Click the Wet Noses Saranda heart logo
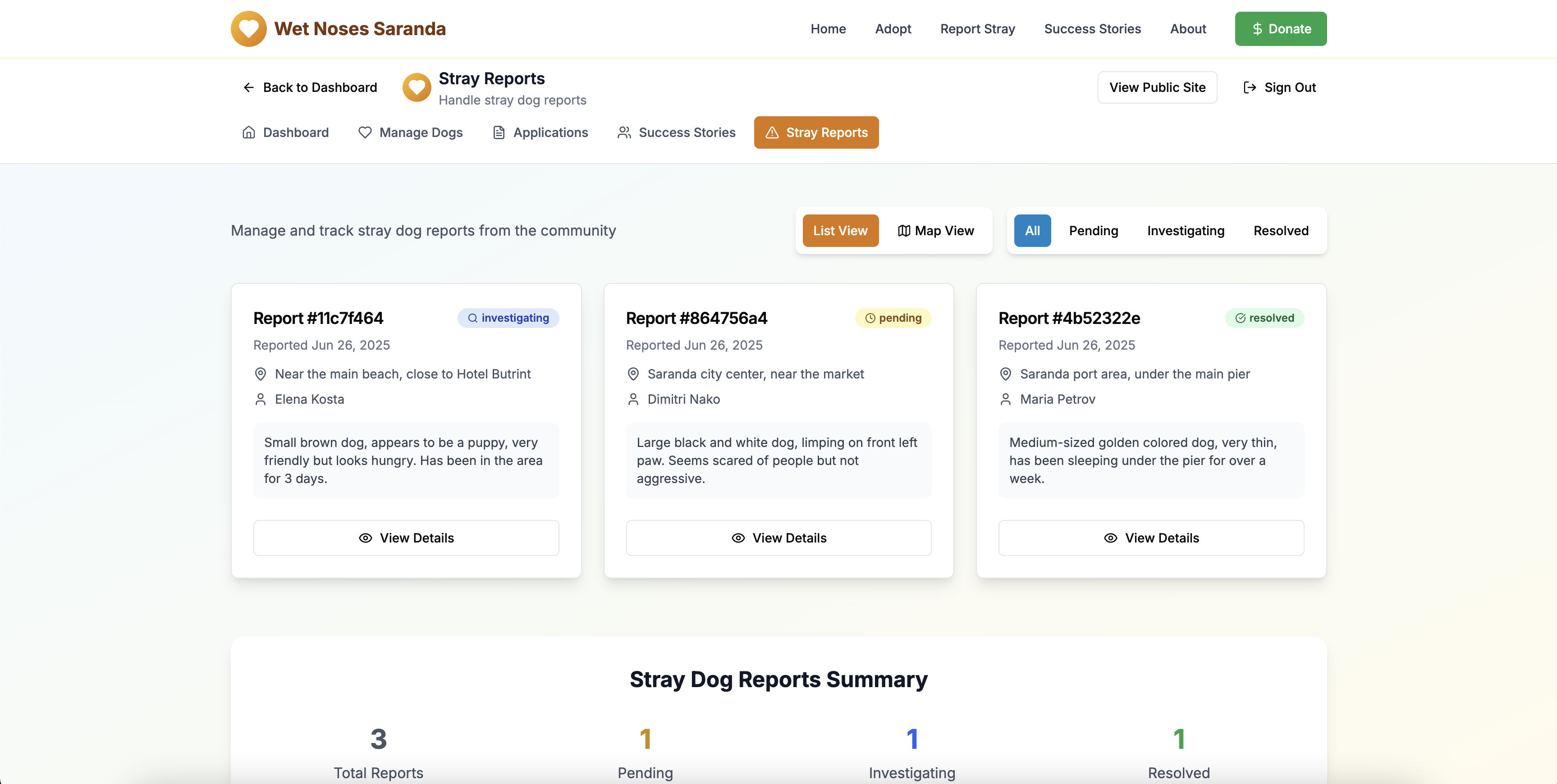This screenshot has height=784, width=1557. [x=248, y=28]
